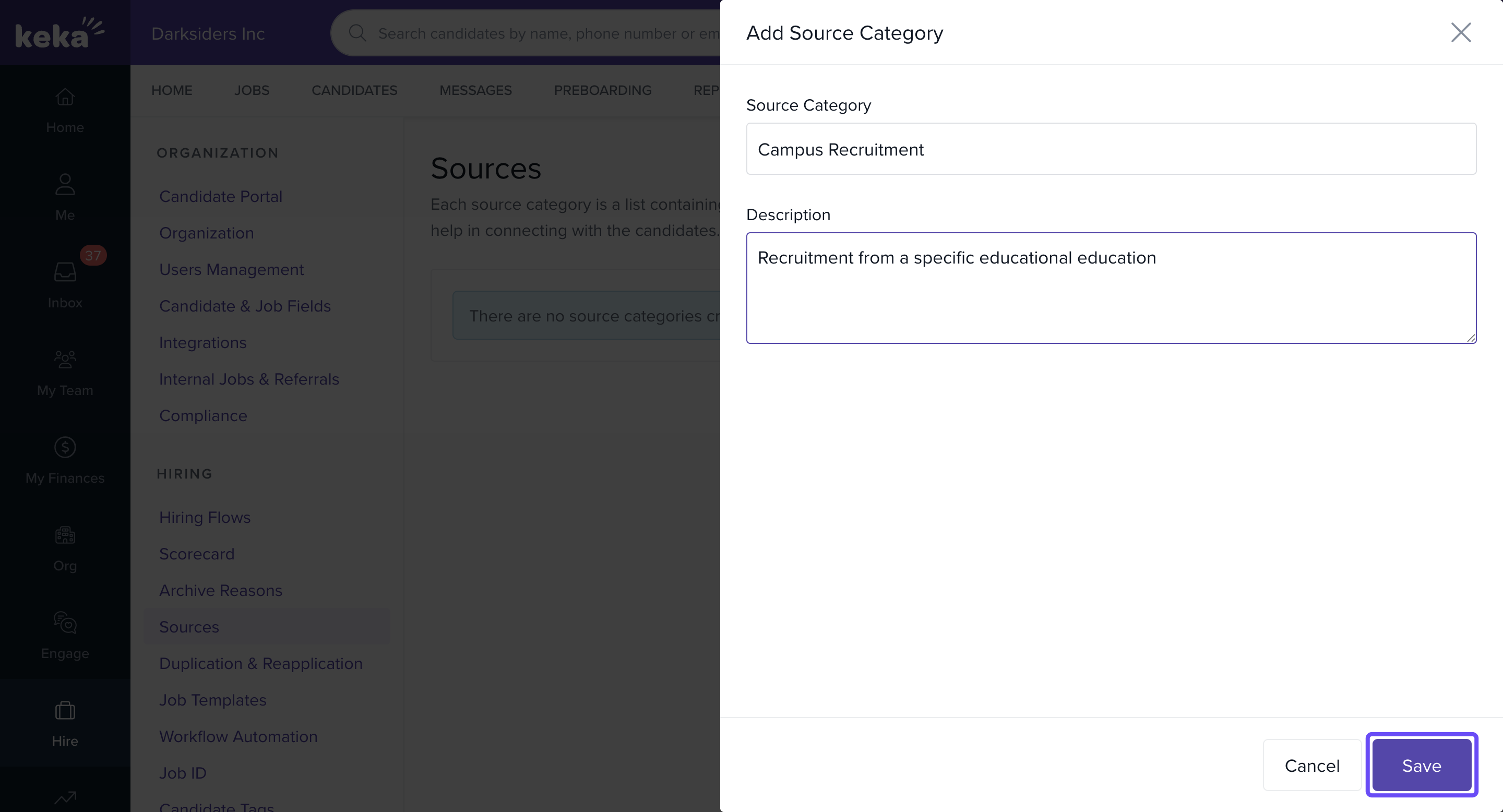Switch to the PREBOARDING tab
Image resolution: width=1503 pixels, height=812 pixels.
click(x=603, y=90)
